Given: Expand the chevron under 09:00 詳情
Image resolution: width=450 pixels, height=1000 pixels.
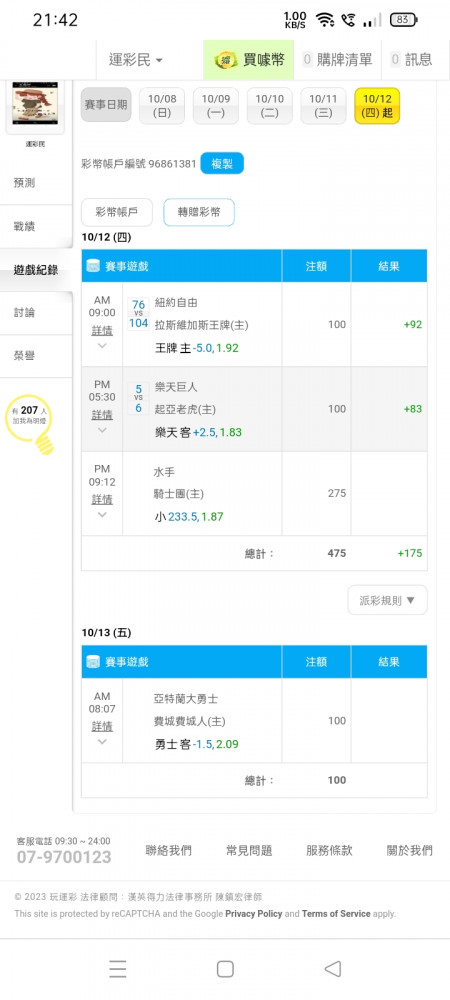Looking at the screenshot, I should (102, 346).
